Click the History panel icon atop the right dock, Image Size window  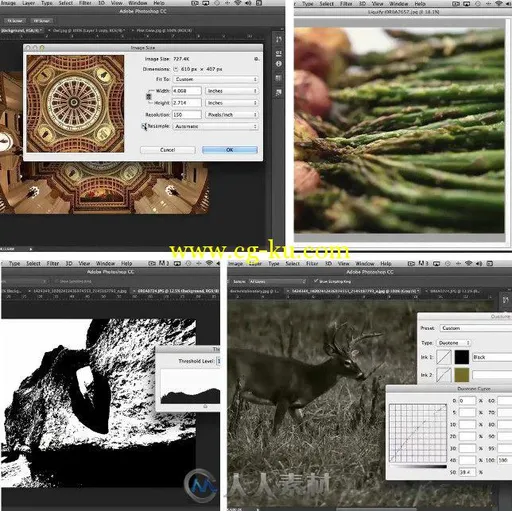tap(278, 40)
